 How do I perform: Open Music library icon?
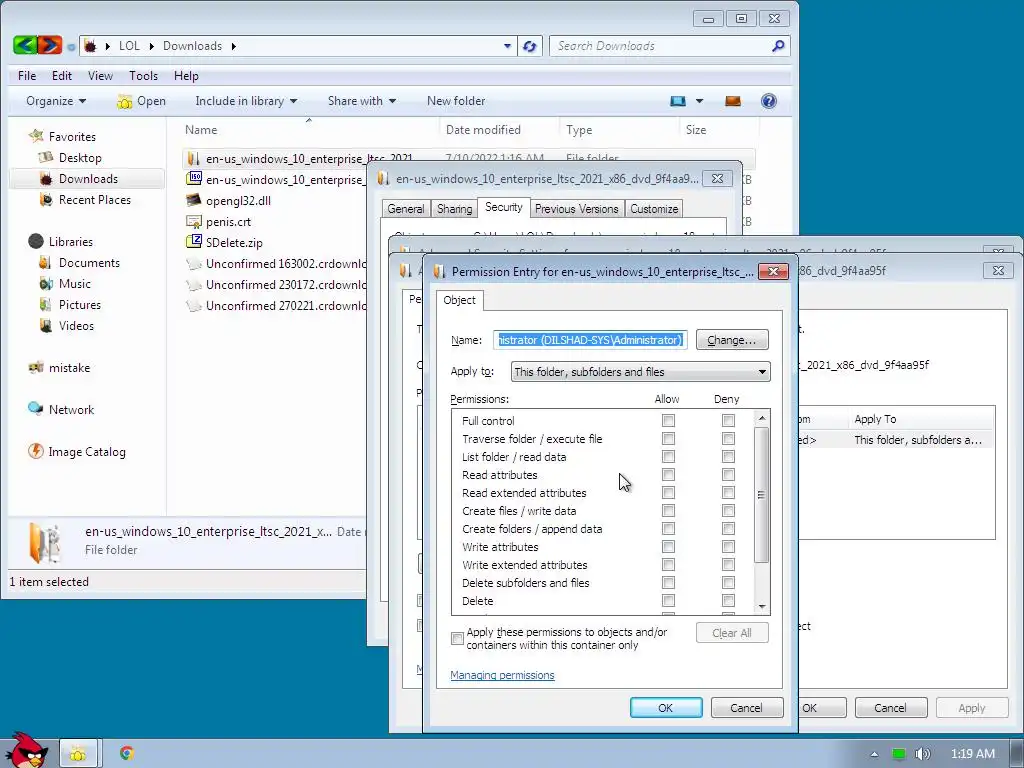tap(46, 283)
